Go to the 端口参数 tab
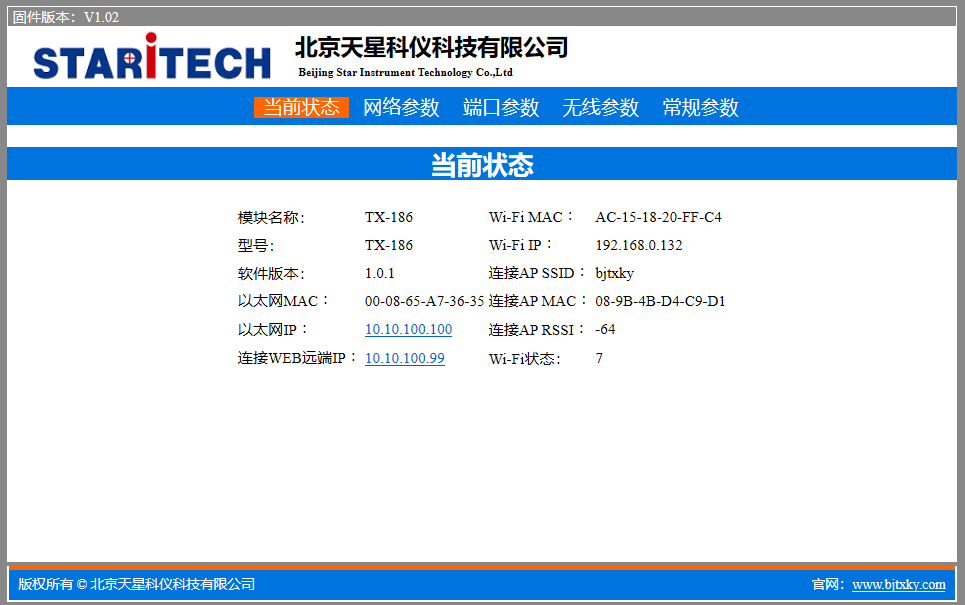 (x=501, y=108)
